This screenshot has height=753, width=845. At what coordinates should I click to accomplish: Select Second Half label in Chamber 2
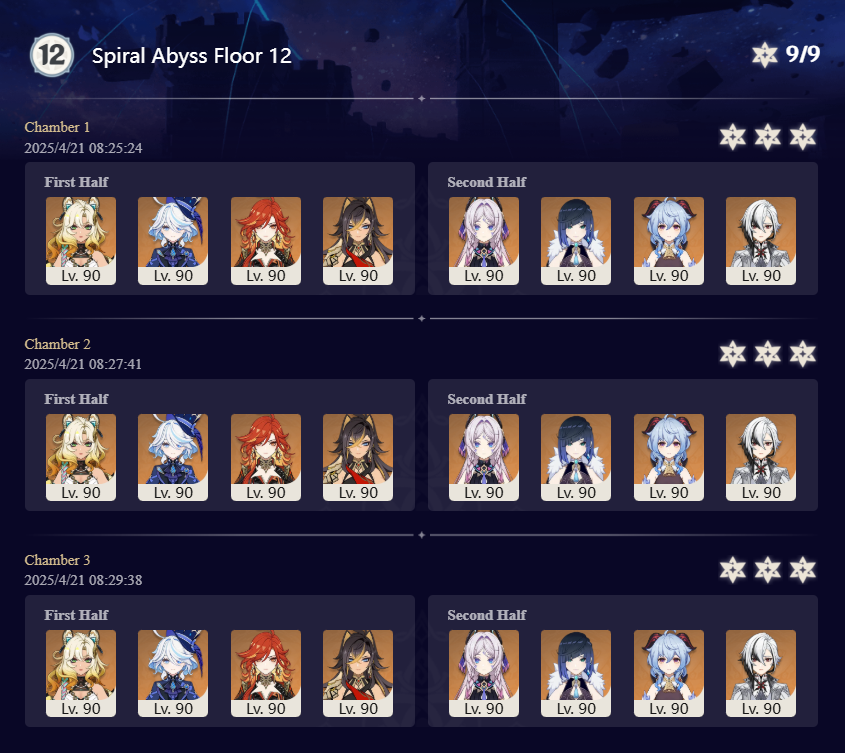pyautogui.click(x=487, y=399)
